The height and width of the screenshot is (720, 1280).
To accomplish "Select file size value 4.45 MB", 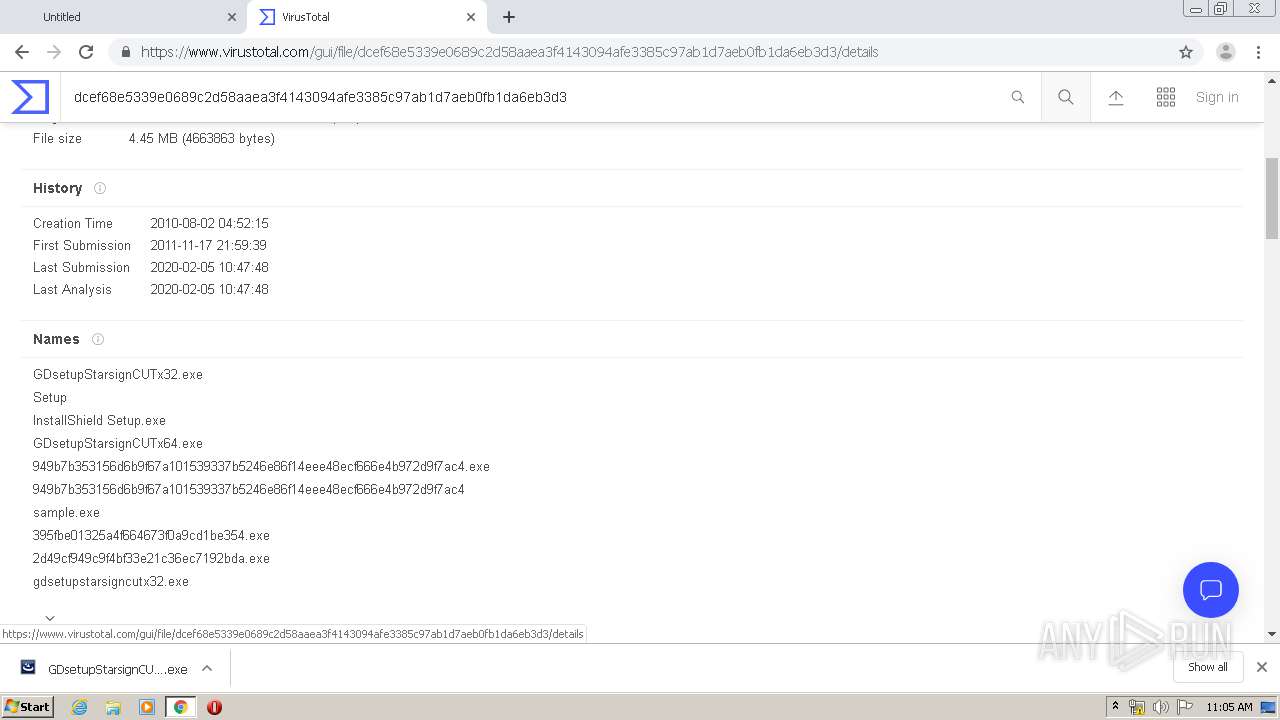I will pos(202,138).
